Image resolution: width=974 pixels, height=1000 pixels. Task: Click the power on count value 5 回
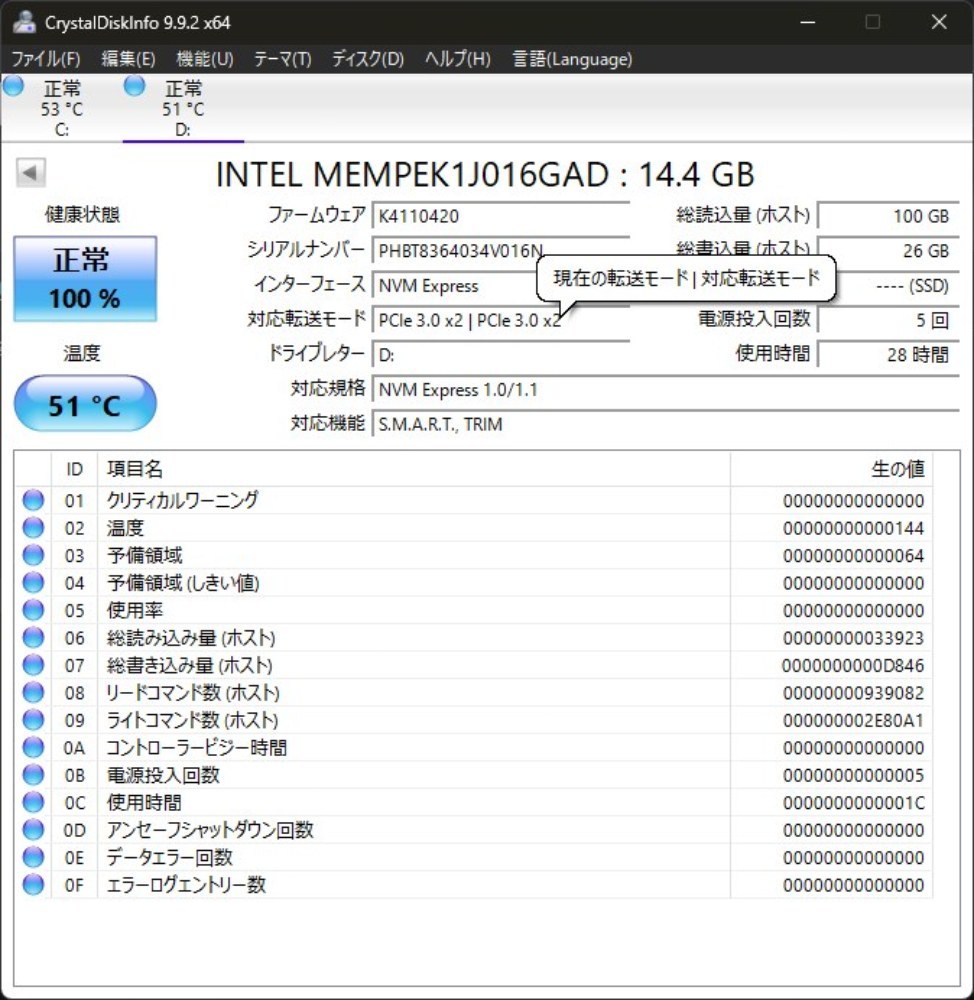tap(889, 320)
